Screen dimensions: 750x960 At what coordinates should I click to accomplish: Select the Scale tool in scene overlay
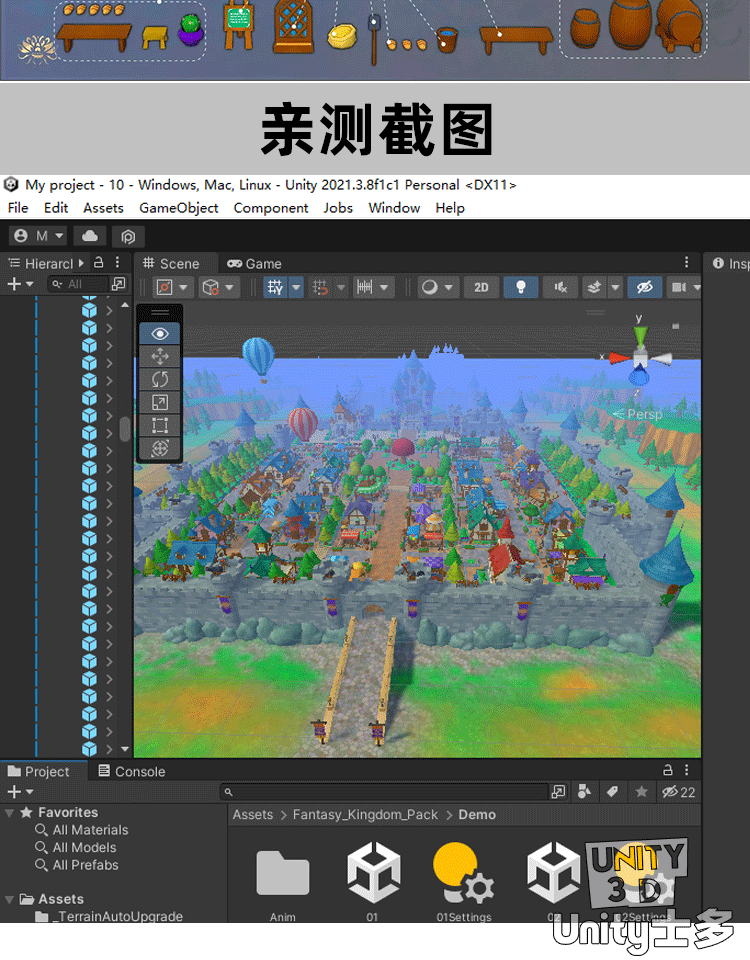tap(159, 402)
